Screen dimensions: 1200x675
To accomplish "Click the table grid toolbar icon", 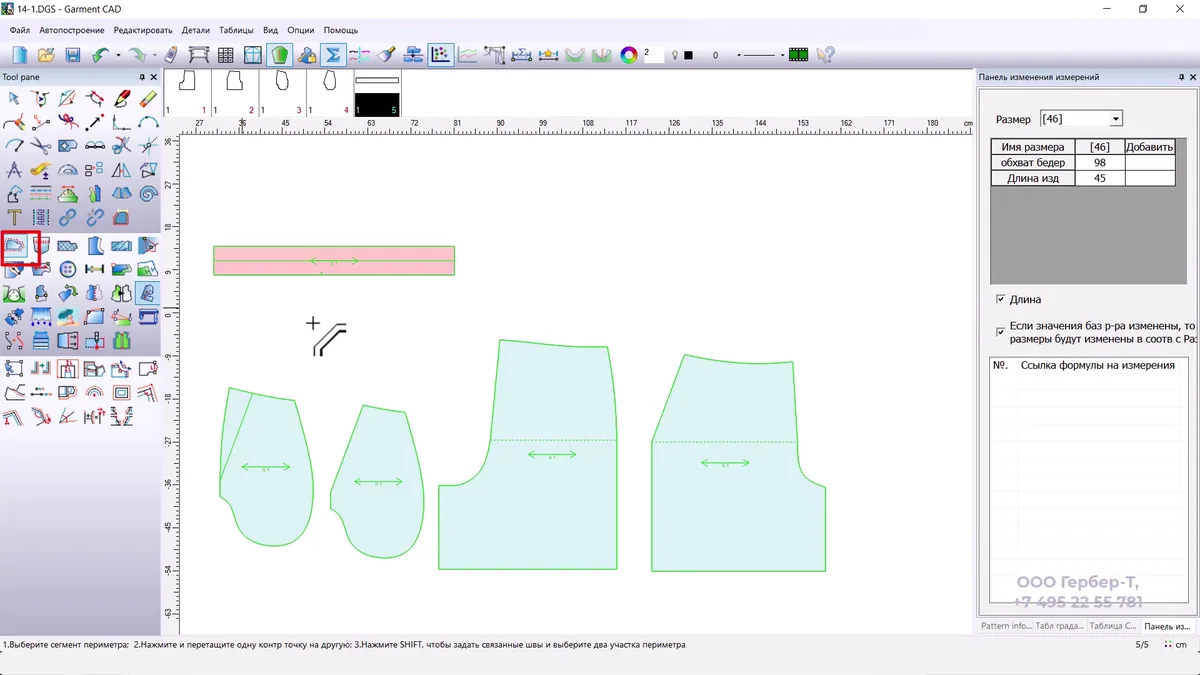I will (x=226, y=55).
